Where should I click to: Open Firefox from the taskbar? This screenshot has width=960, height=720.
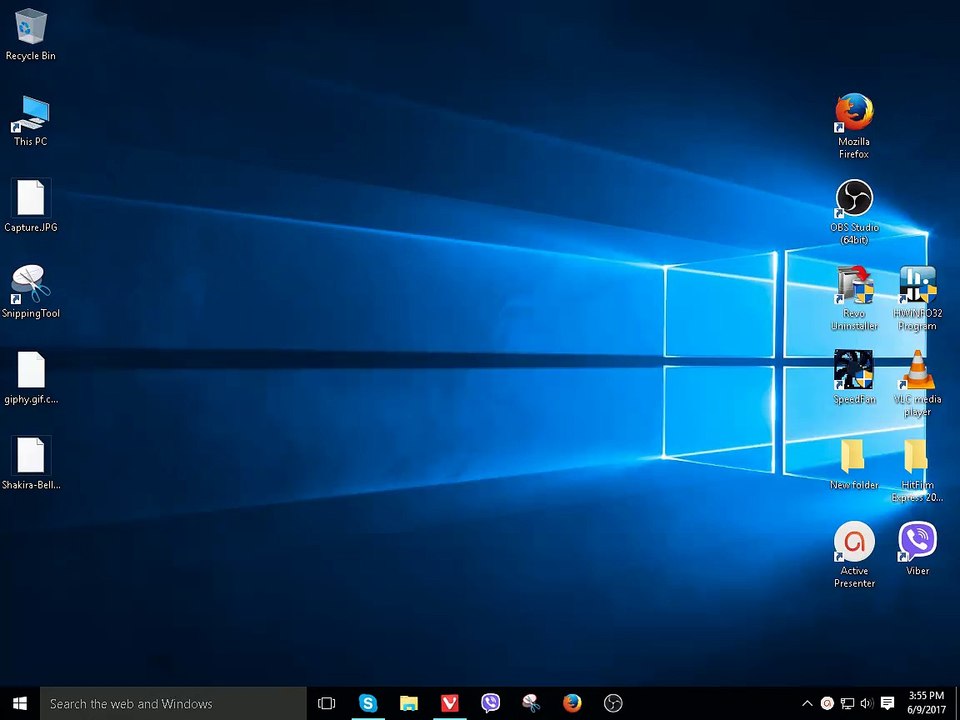click(x=572, y=703)
